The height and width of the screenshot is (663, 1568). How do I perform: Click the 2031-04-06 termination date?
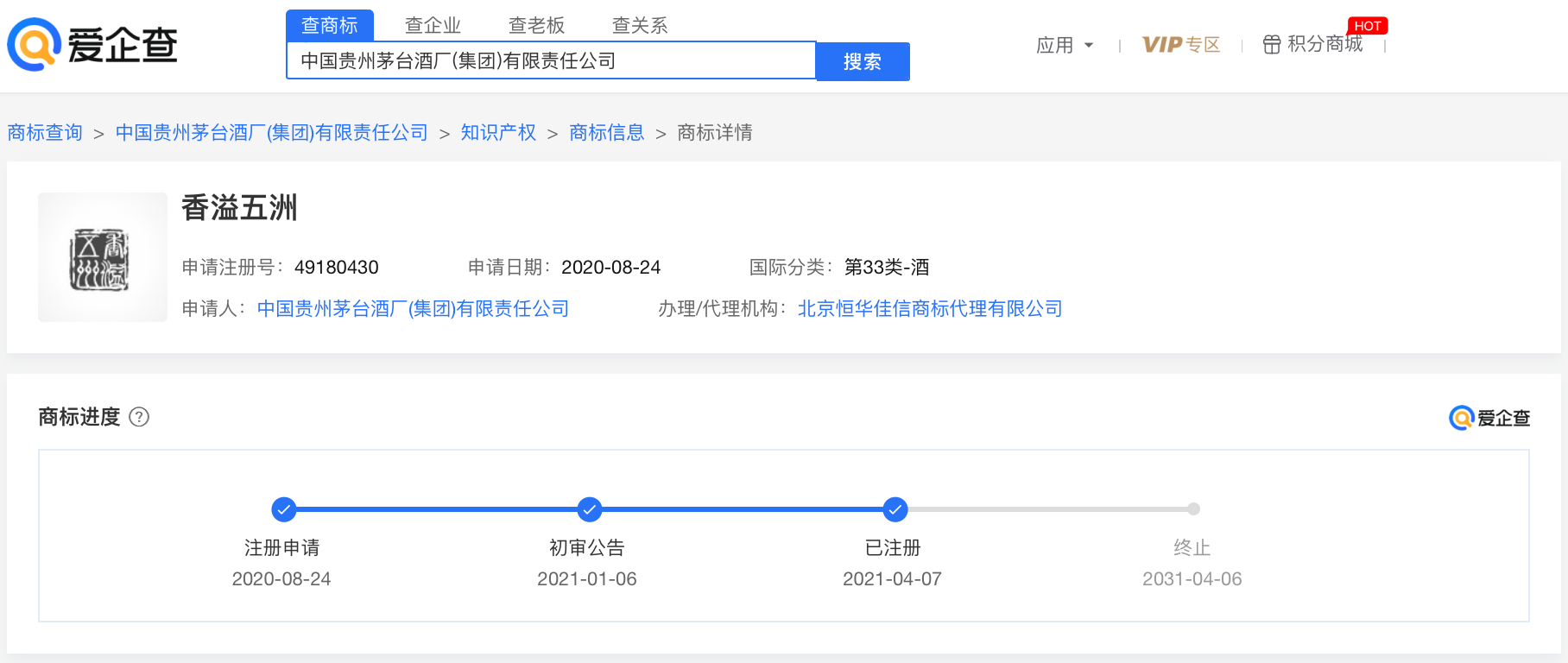point(1192,579)
